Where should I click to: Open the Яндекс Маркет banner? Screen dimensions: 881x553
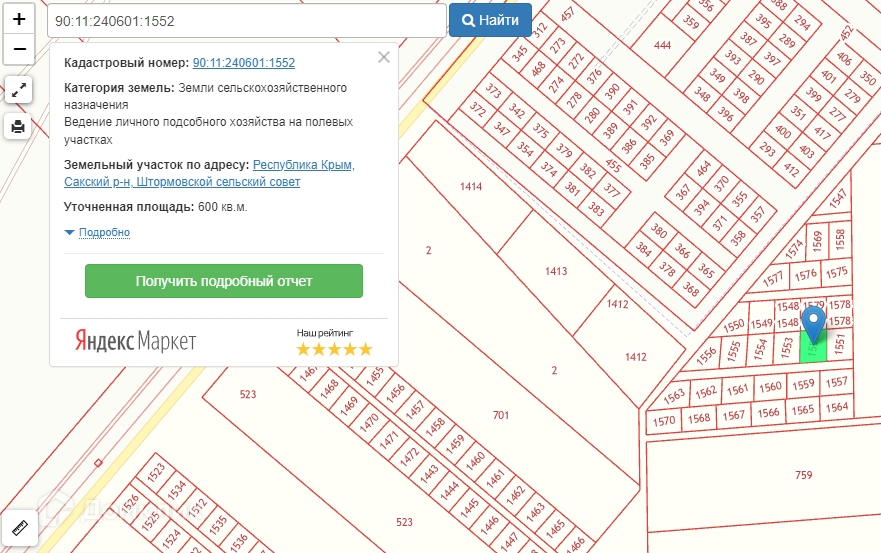pos(136,341)
